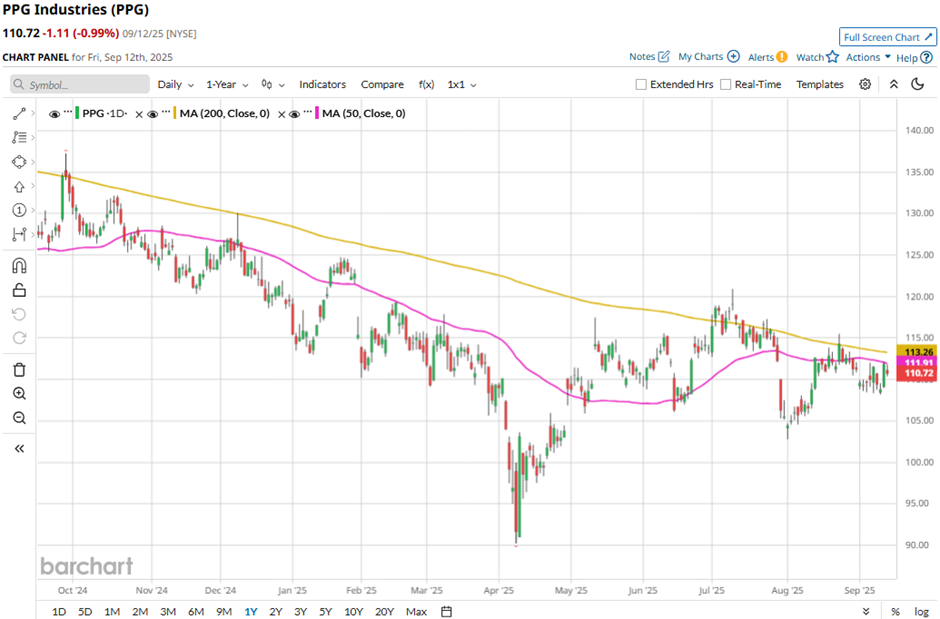Pick the arrow marker tool
The image size is (940, 619).
[19, 186]
